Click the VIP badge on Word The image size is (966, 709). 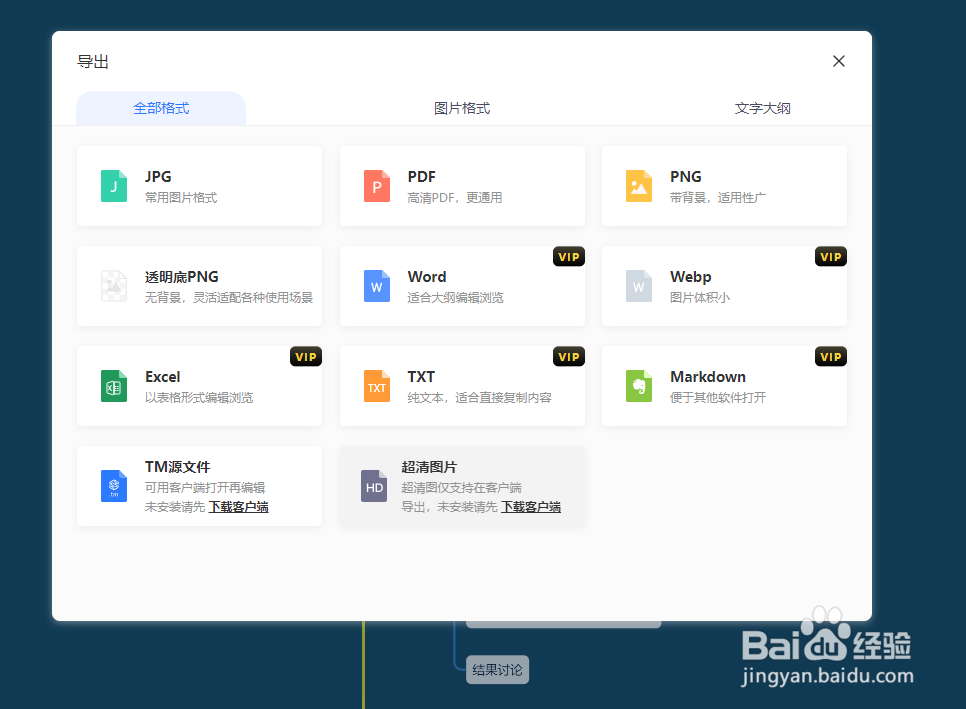pos(569,257)
